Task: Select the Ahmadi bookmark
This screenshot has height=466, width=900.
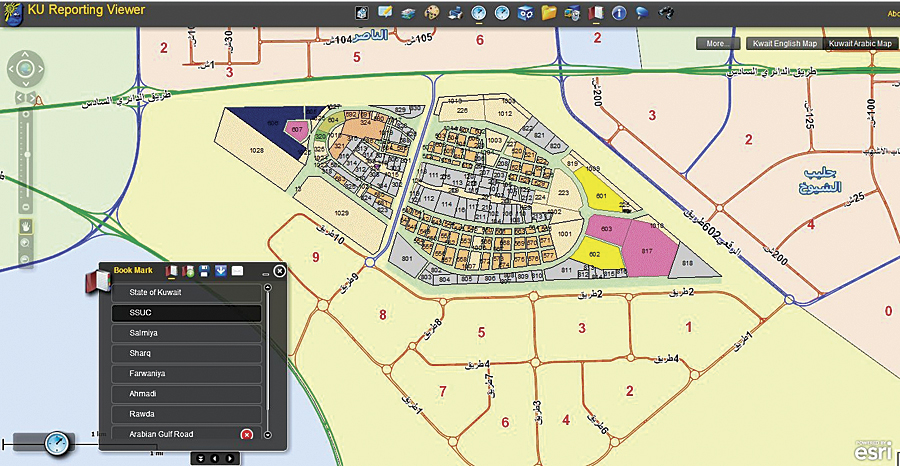Action: click(187, 394)
